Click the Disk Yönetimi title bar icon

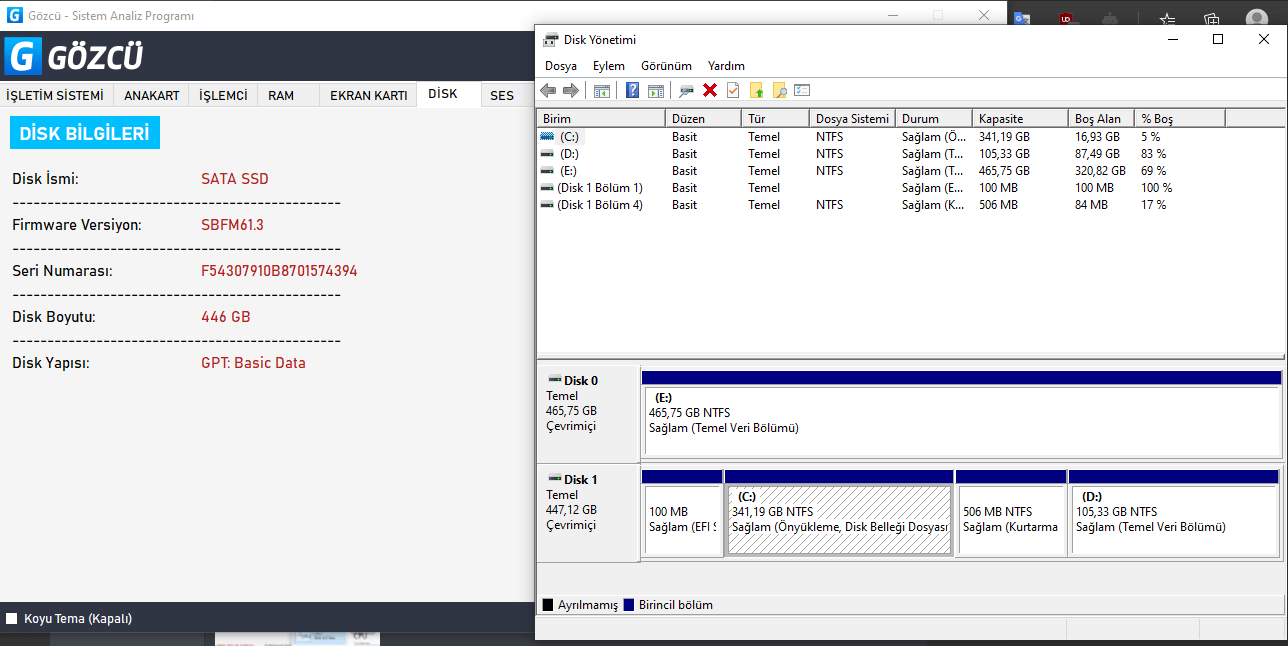pyautogui.click(x=551, y=40)
